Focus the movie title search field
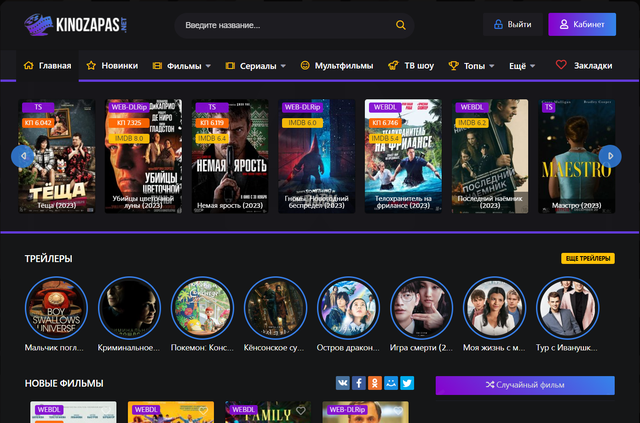 294,25
